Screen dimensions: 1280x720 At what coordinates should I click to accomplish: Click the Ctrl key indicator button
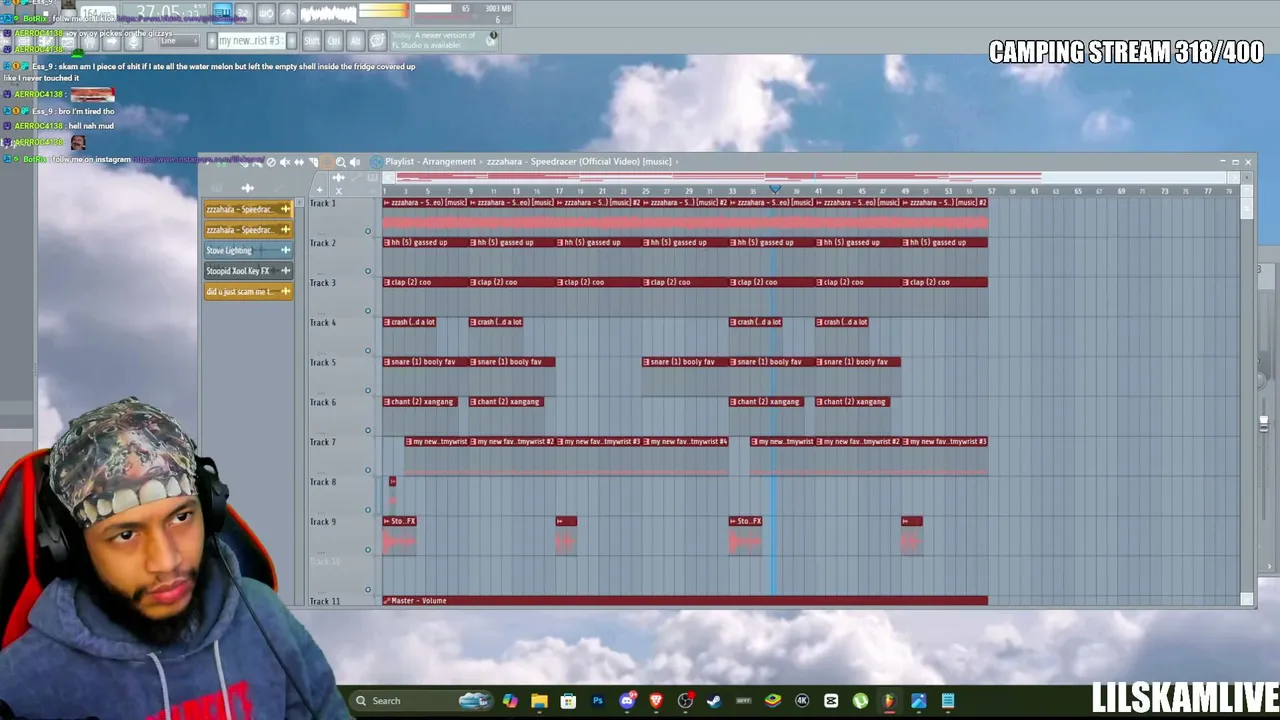[x=333, y=41]
